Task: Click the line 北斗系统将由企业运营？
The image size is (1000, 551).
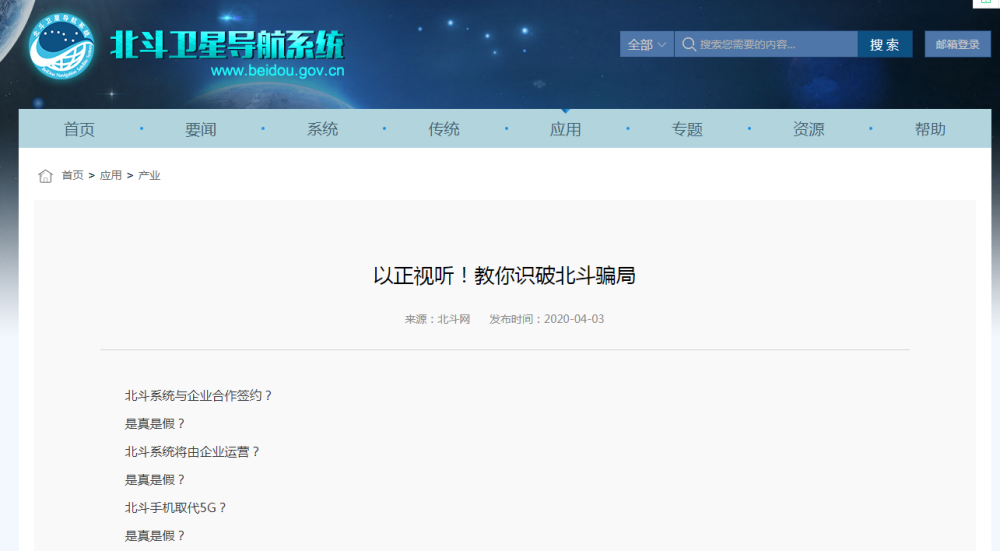Action: pos(192,452)
